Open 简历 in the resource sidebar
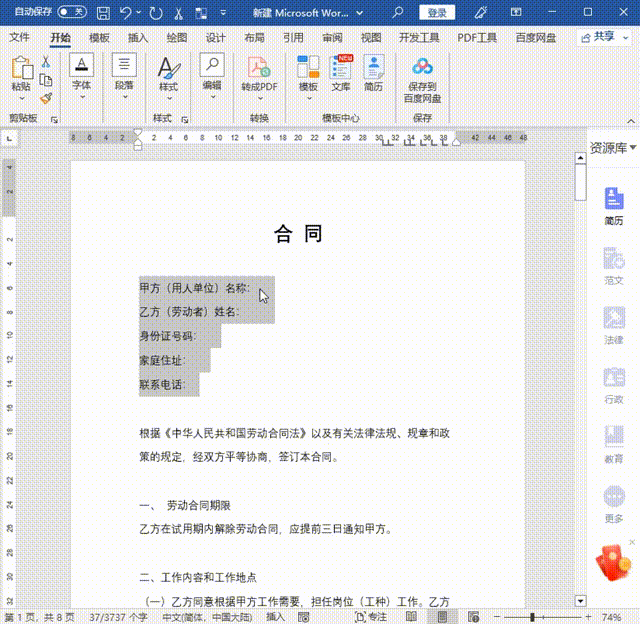The height and width of the screenshot is (624, 640). coord(613,206)
